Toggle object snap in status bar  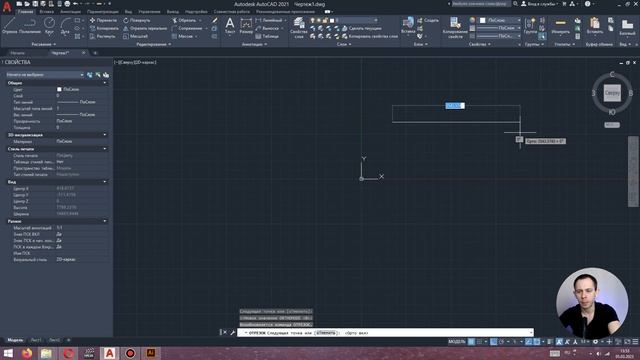click(537, 342)
